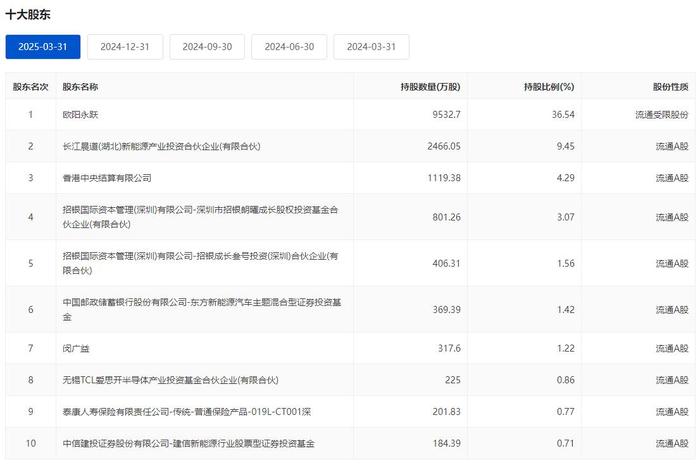
Task: Click share count 369.39
Action: [x=446, y=310]
